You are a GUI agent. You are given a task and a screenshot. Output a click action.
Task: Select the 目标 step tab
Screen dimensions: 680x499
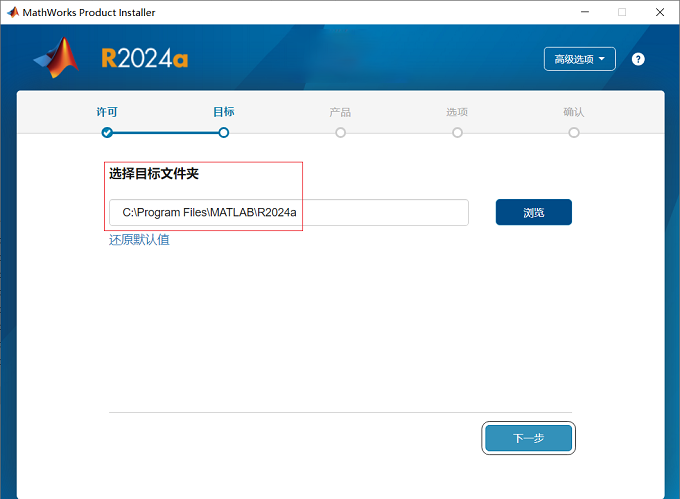224,112
